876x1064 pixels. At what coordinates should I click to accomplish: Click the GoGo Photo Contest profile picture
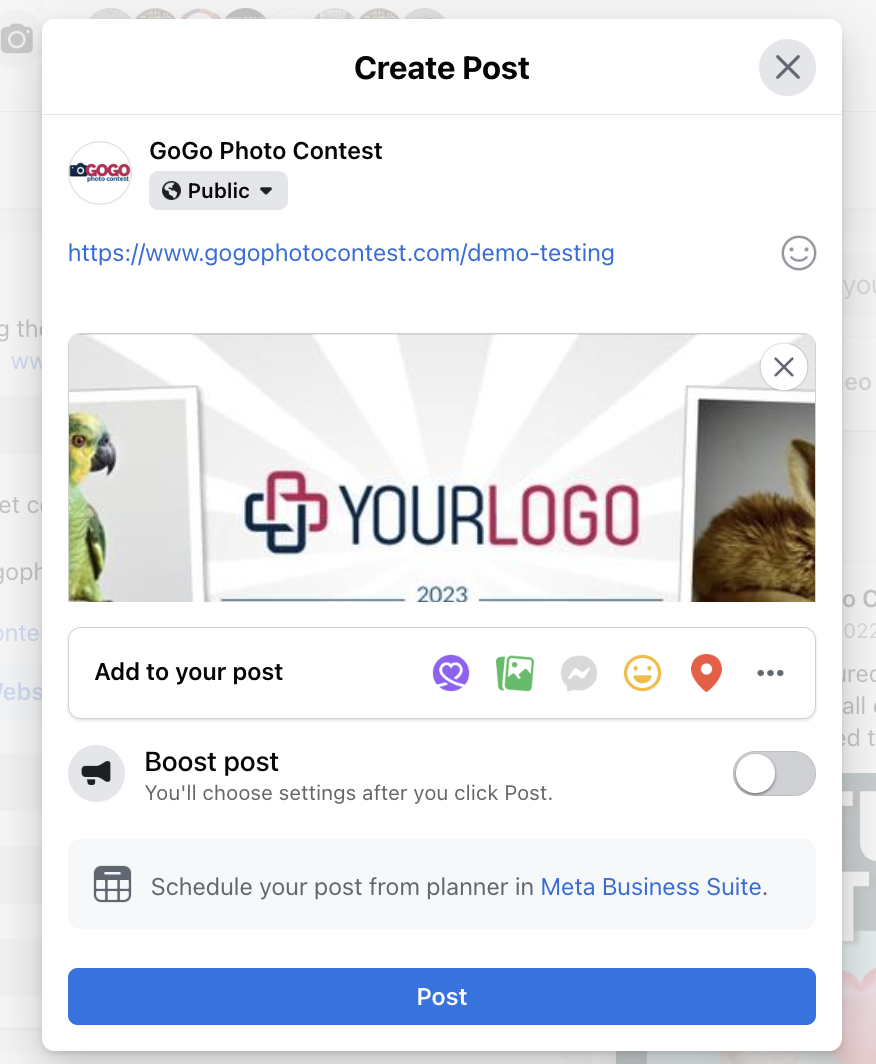[x=100, y=173]
